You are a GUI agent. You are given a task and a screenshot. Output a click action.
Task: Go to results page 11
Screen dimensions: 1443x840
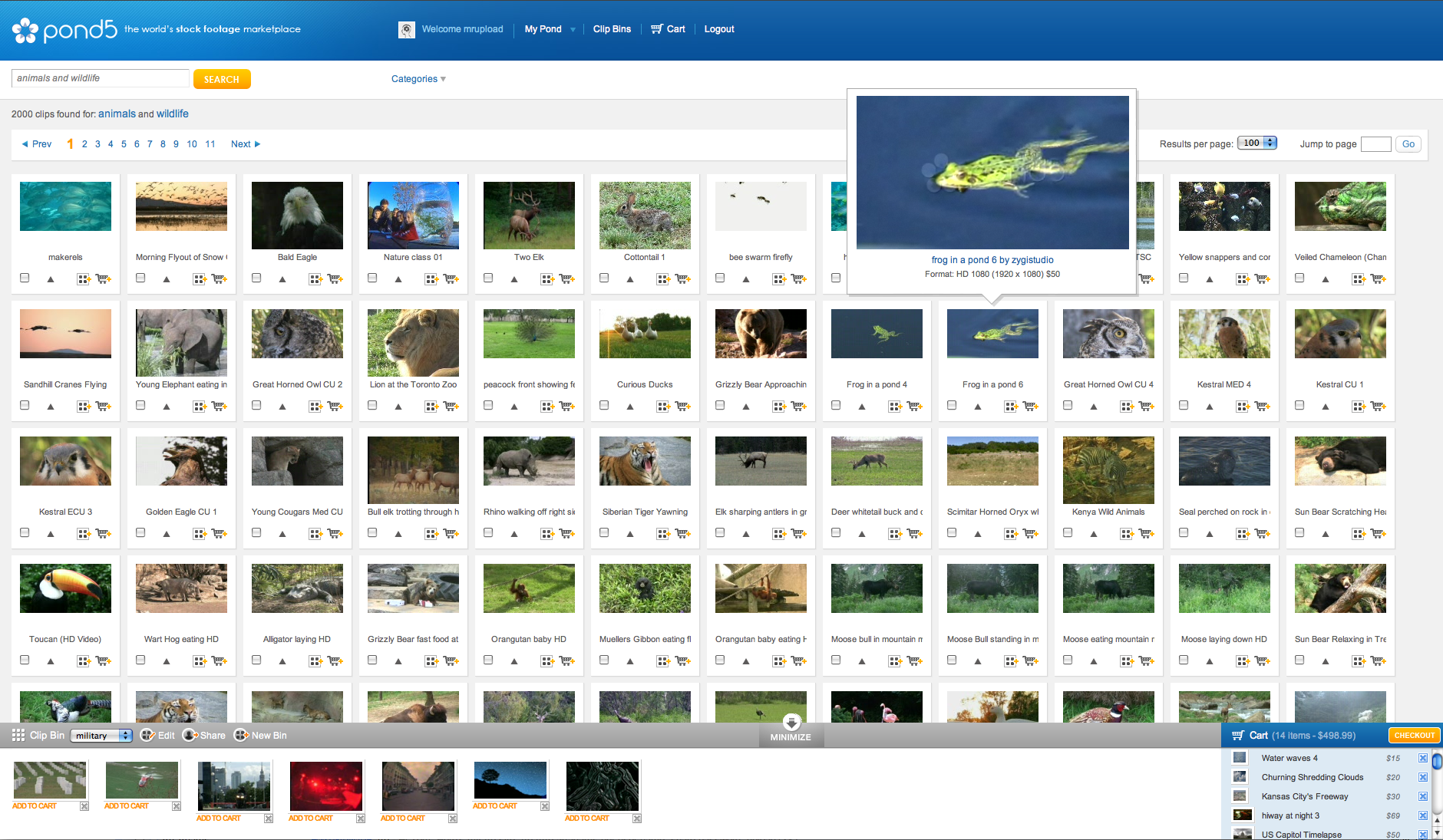[210, 144]
